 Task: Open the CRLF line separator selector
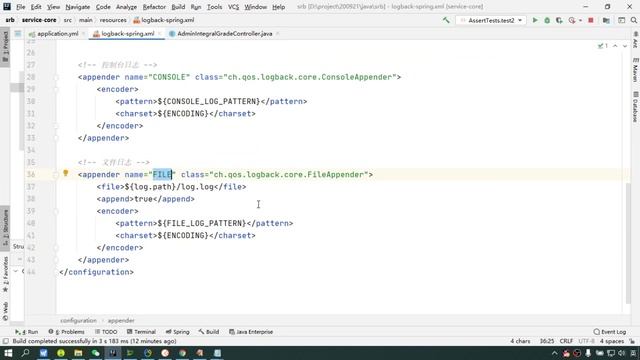click(x=566, y=341)
